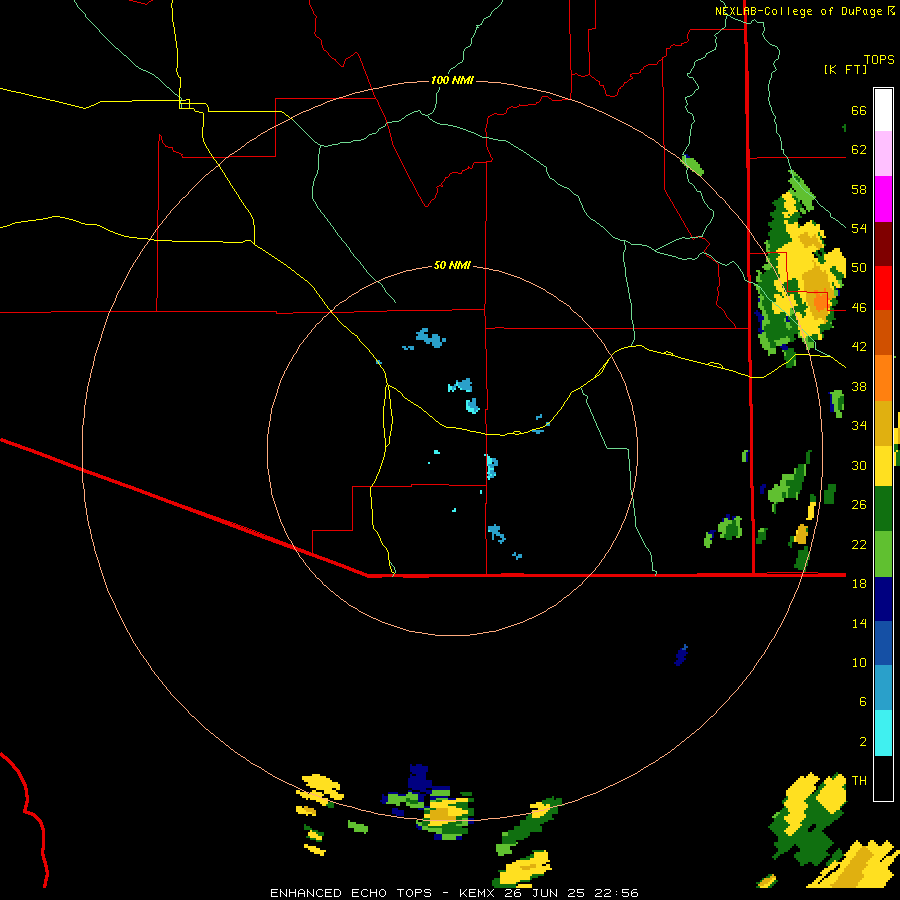Image resolution: width=900 pixels, height=900 pixels.
Task: Click the legend value 62
Action: click(859, 150)
